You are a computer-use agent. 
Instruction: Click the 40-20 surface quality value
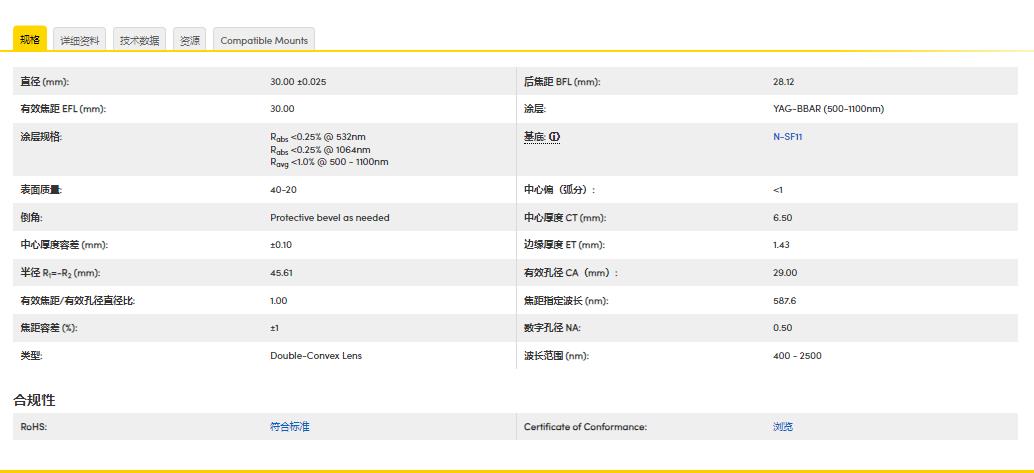click(x=283, y=189)
